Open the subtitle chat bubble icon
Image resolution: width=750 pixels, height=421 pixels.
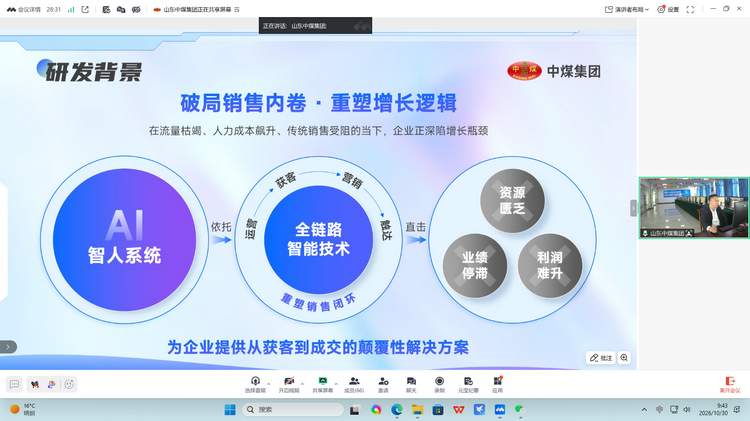tap(14, 384)
